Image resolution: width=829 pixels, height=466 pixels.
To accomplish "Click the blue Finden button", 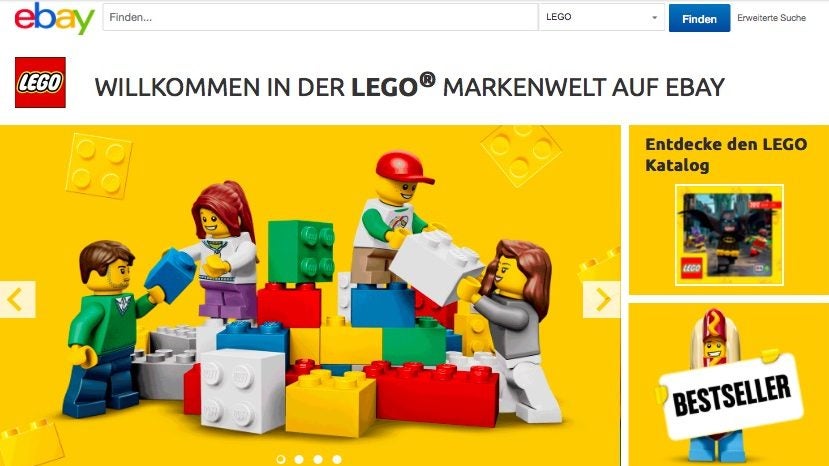I will click(699, 18).
